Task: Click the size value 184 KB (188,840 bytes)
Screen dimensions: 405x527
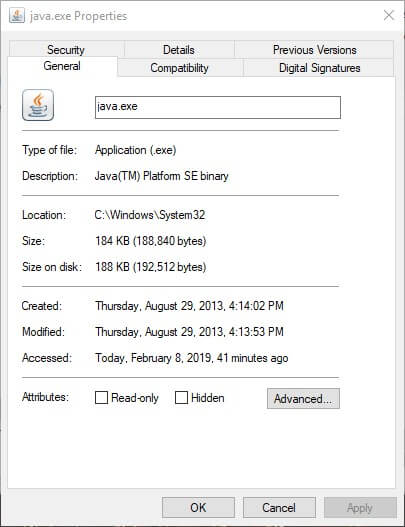Action: [x=151, y=241]
